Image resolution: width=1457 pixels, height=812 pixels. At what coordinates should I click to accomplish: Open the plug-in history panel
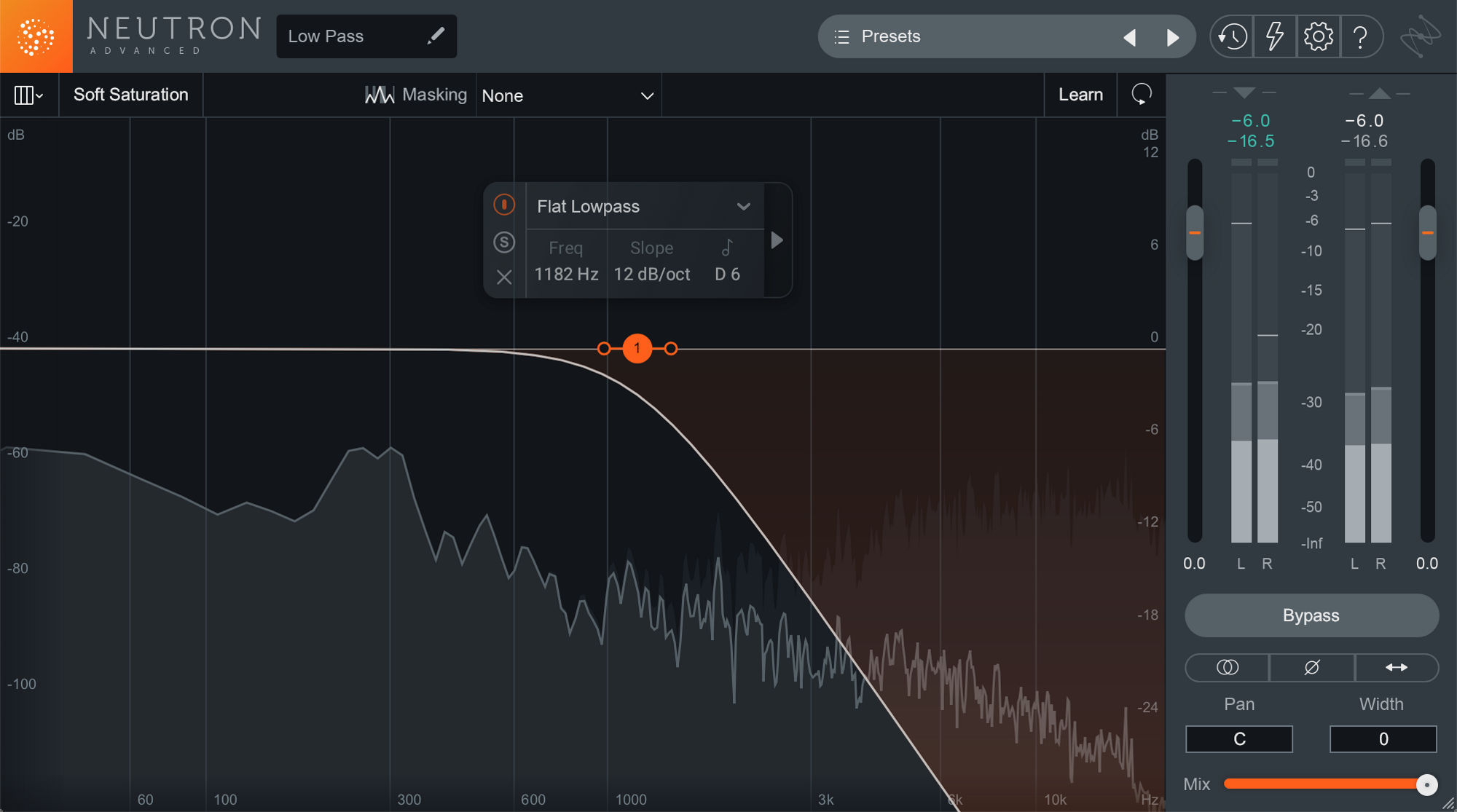click(x=1230, y=36)
